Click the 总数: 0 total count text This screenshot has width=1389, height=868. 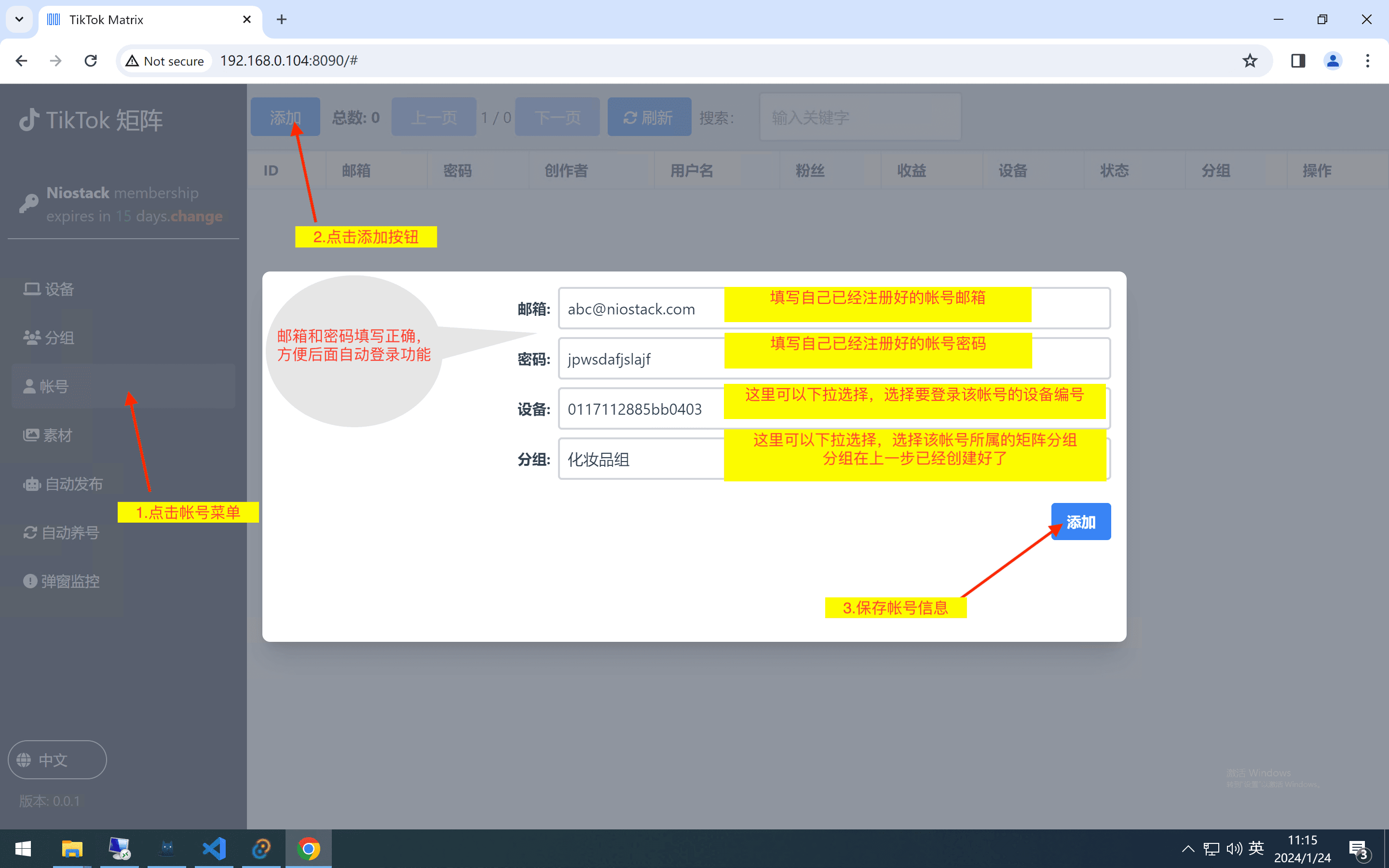click(x=356, y=117)
